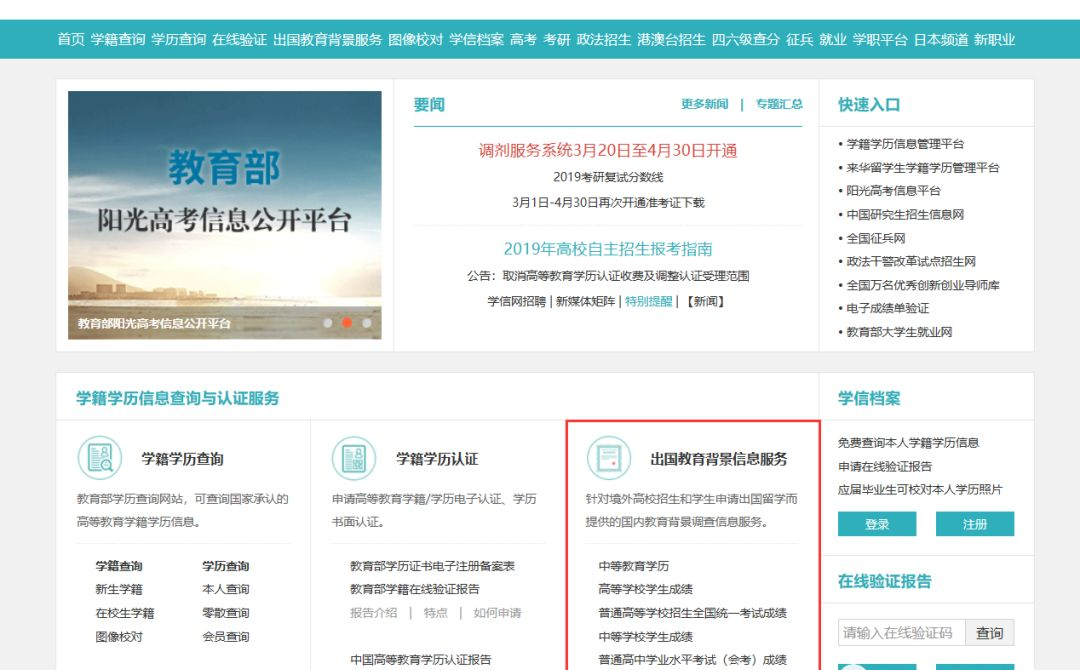This screenshot has width=1080, height=670.
Task: Click the 查询 verification button
Action: pyautogui.click(x=989, y=633)
